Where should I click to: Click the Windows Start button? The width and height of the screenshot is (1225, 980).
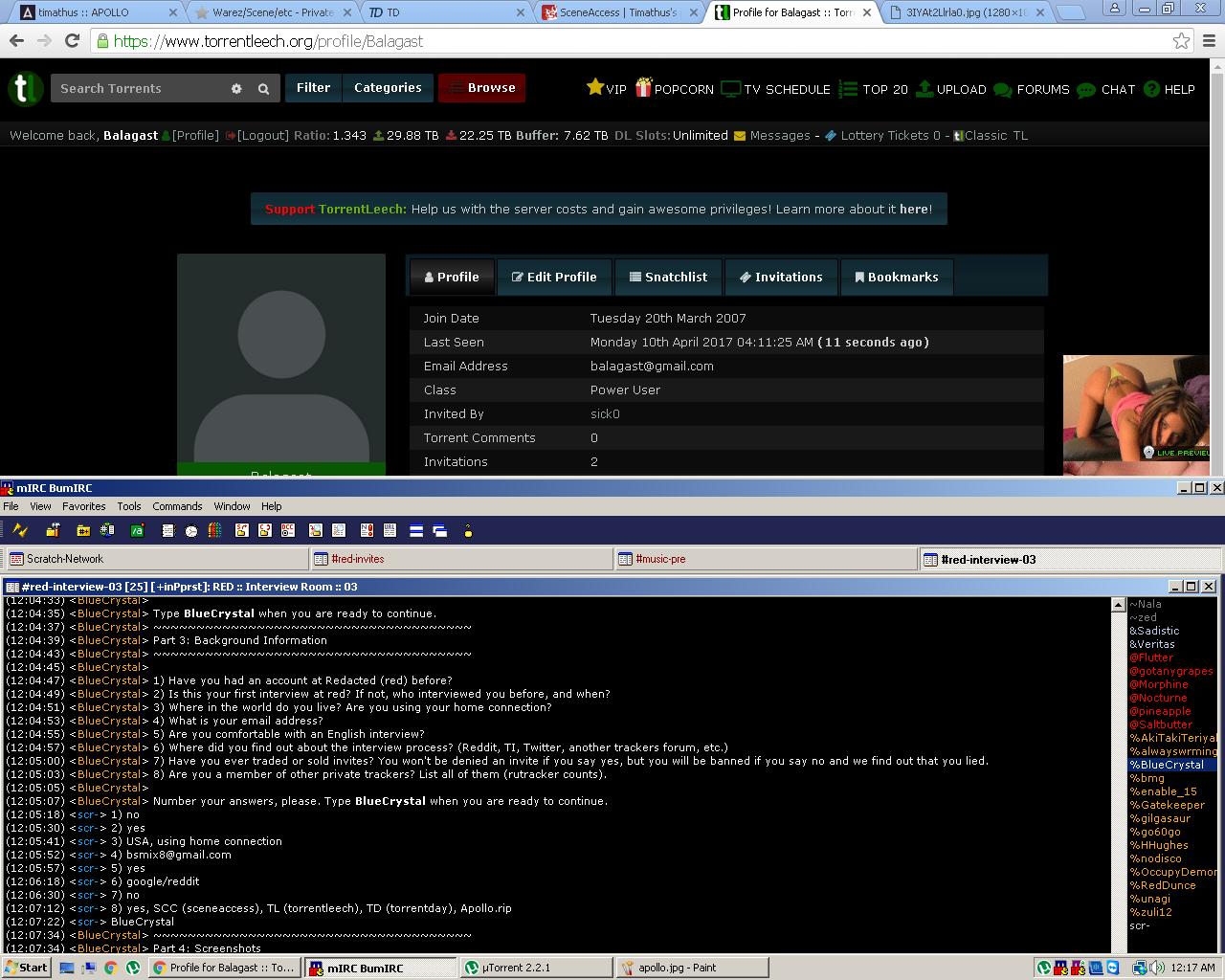tap(27, 968)
